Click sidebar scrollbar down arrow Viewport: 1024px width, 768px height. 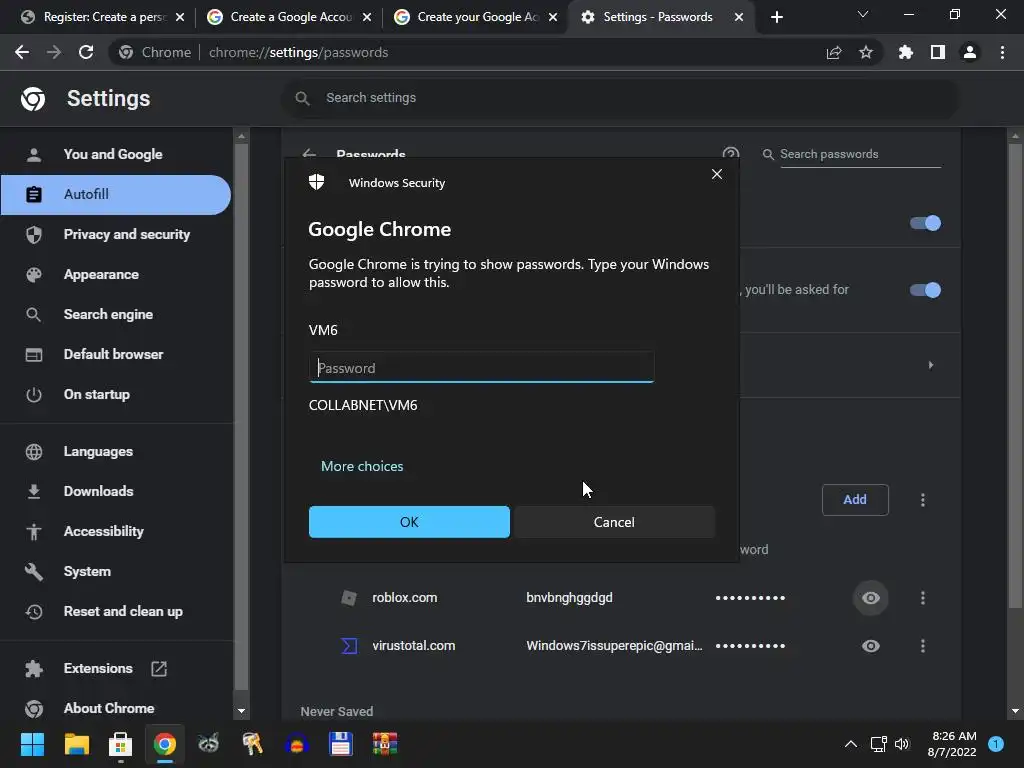tap(241, 711)
